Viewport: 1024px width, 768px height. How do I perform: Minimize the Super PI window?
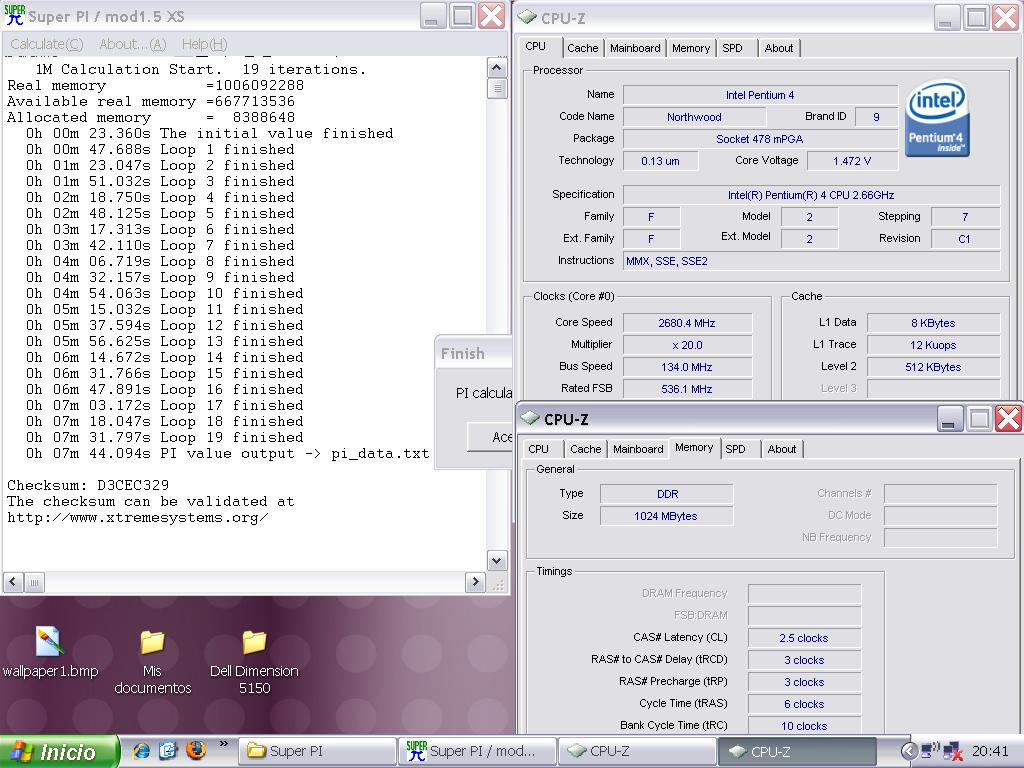click(432, 16)
